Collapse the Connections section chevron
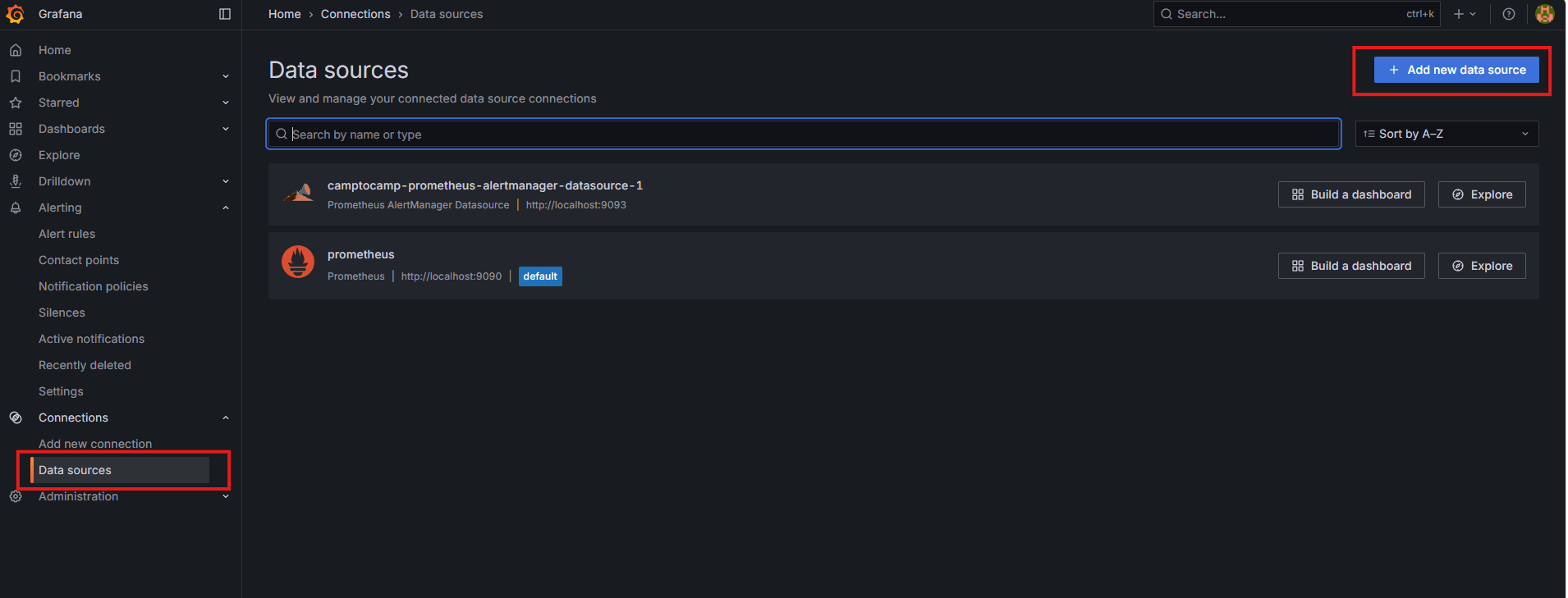 click(226, 418)
